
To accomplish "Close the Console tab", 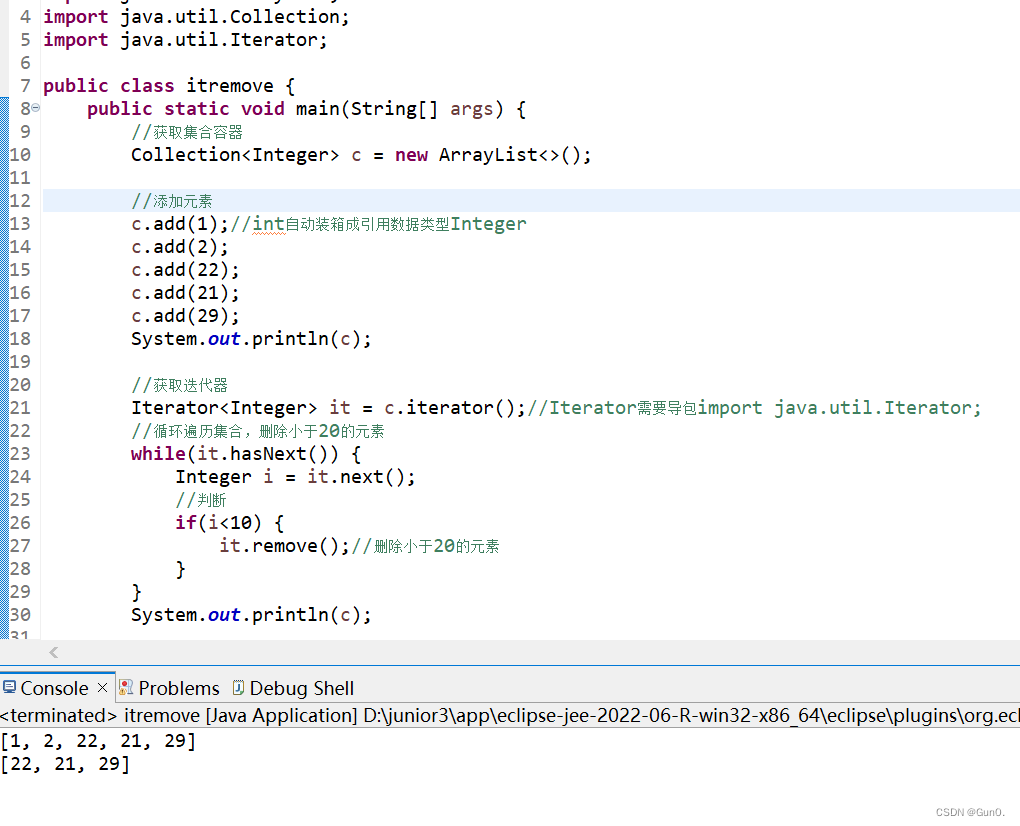I will 102,687.
